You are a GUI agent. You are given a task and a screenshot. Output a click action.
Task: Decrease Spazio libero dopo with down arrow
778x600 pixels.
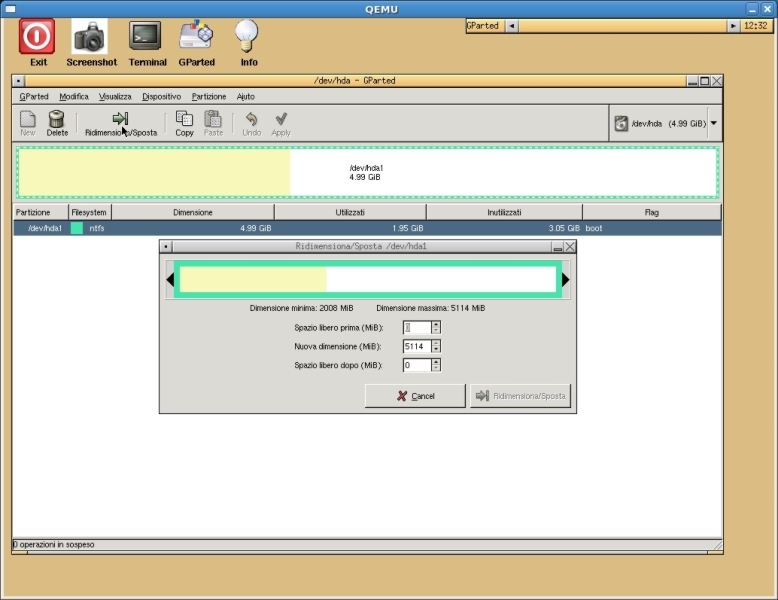(x=436, y=368)
